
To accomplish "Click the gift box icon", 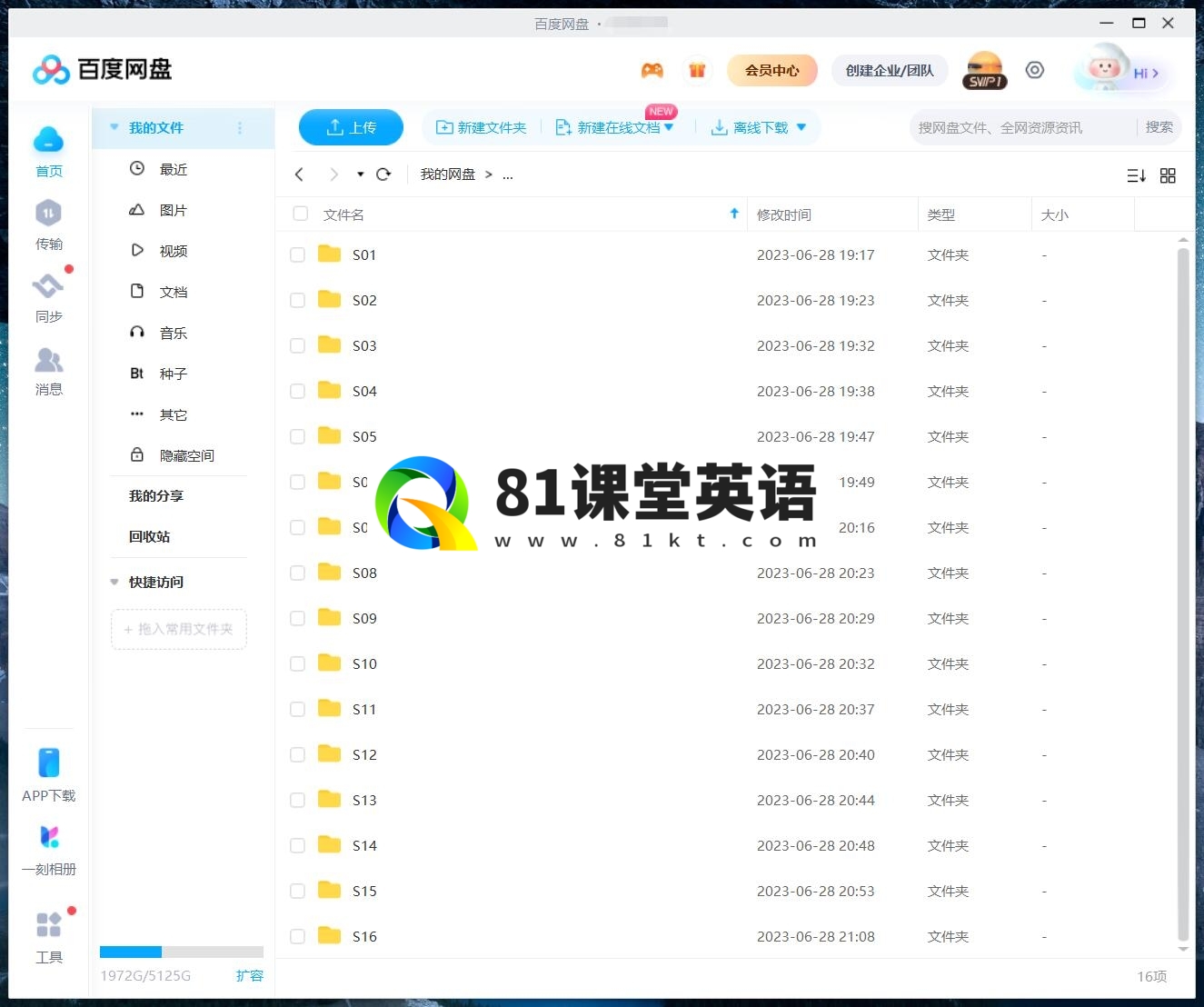I will [697, 70].
